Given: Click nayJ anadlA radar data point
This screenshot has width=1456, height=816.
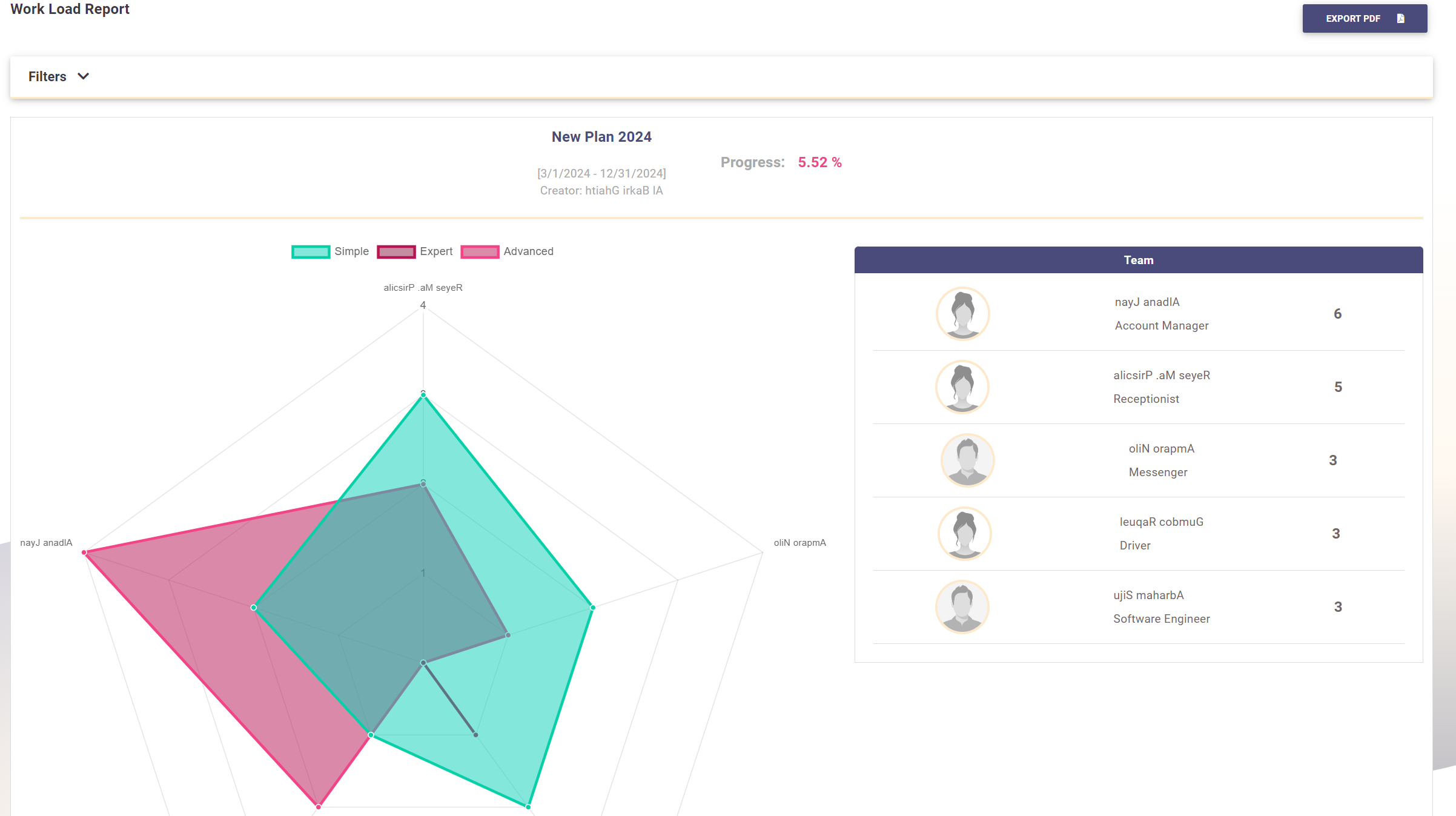Looking at the screenshot, I should tap(84, 552).
